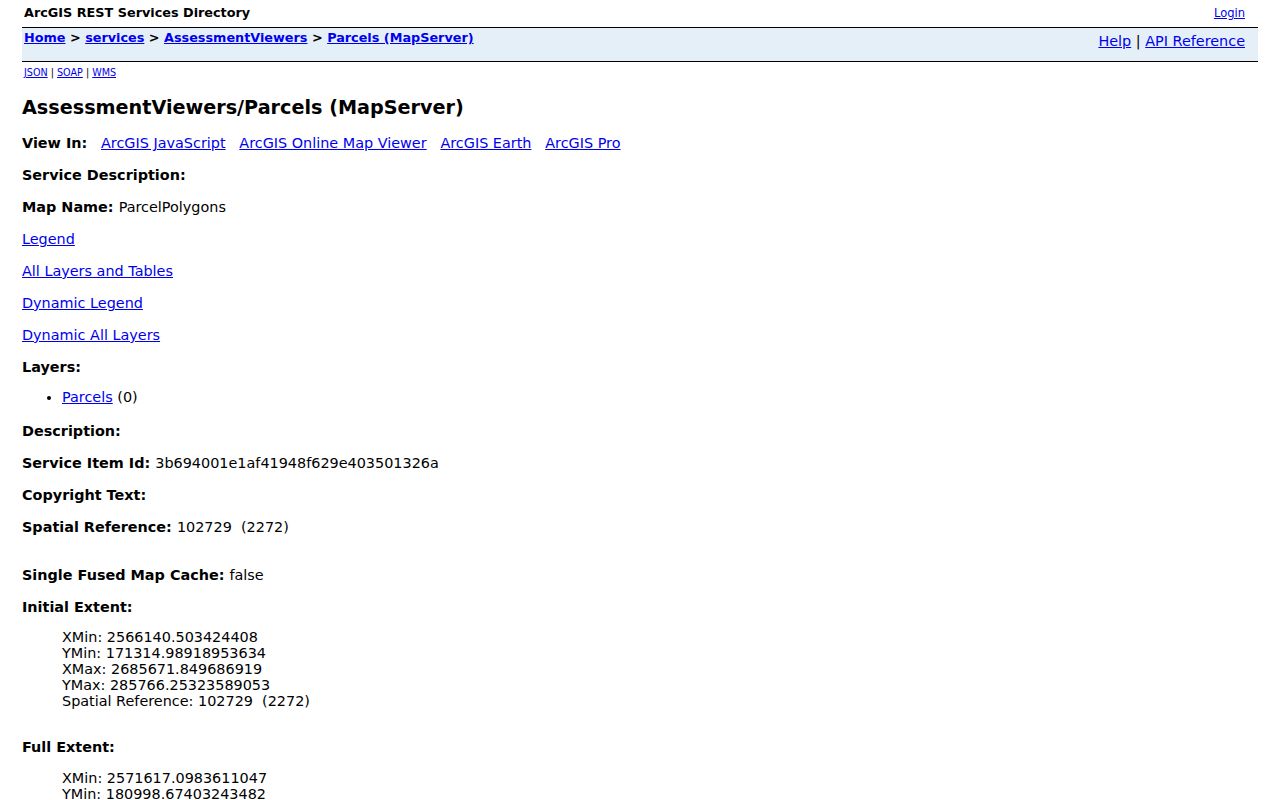This screenshot has width=1280, height=800.
Task: Open the services breadcrumb link
Action: click(x=115, y=38)
